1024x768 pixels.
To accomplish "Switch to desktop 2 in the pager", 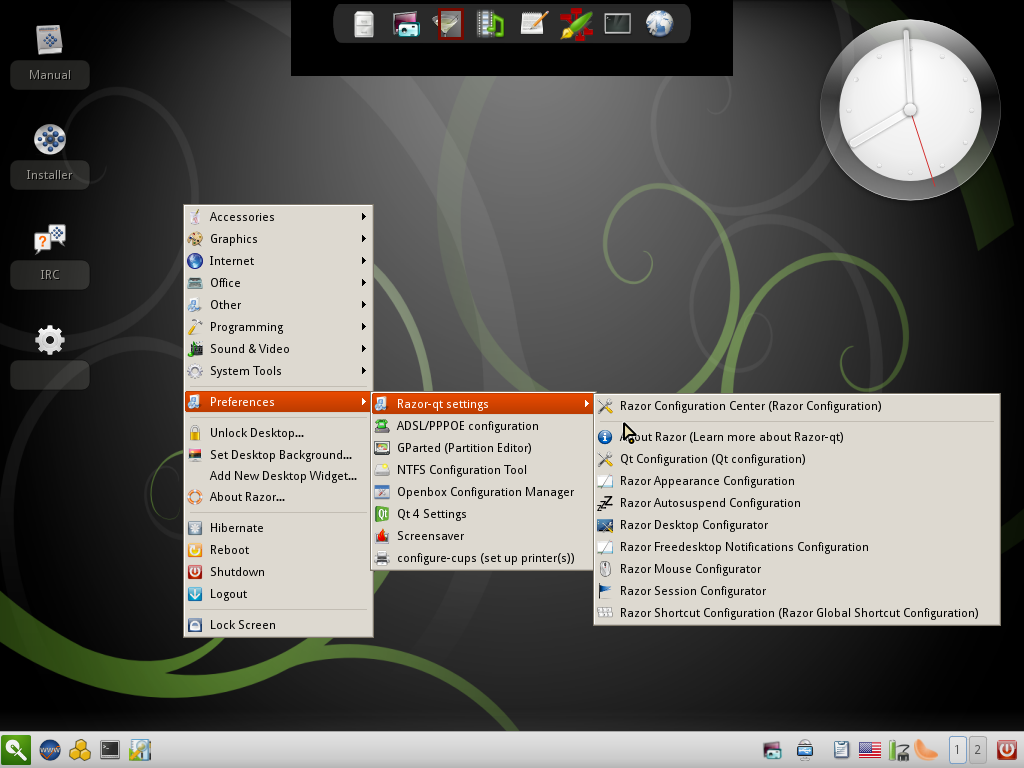I will coord(978,750).
